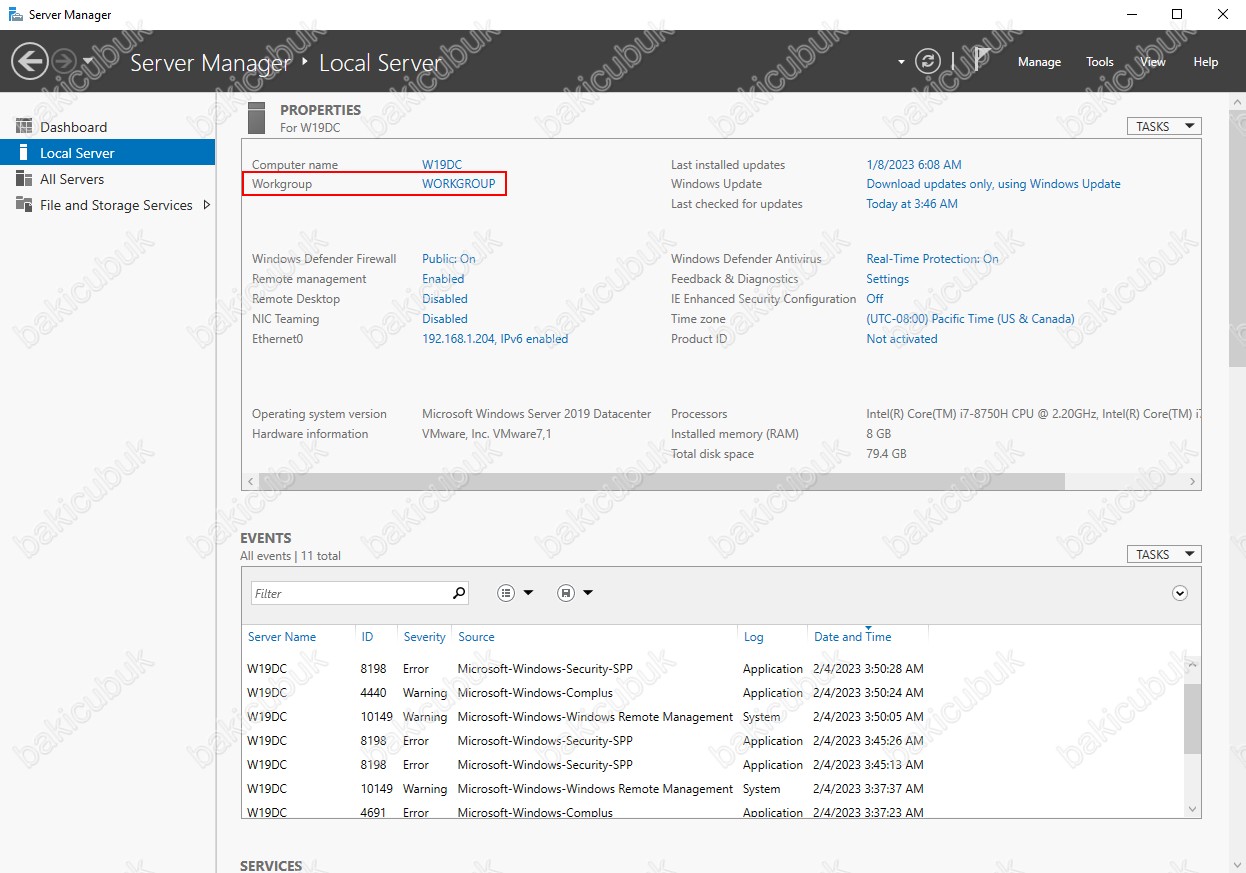Click the Back navigation arrow
The width and height of the screenshot is (1246, 873).
[x=29, y=62]
